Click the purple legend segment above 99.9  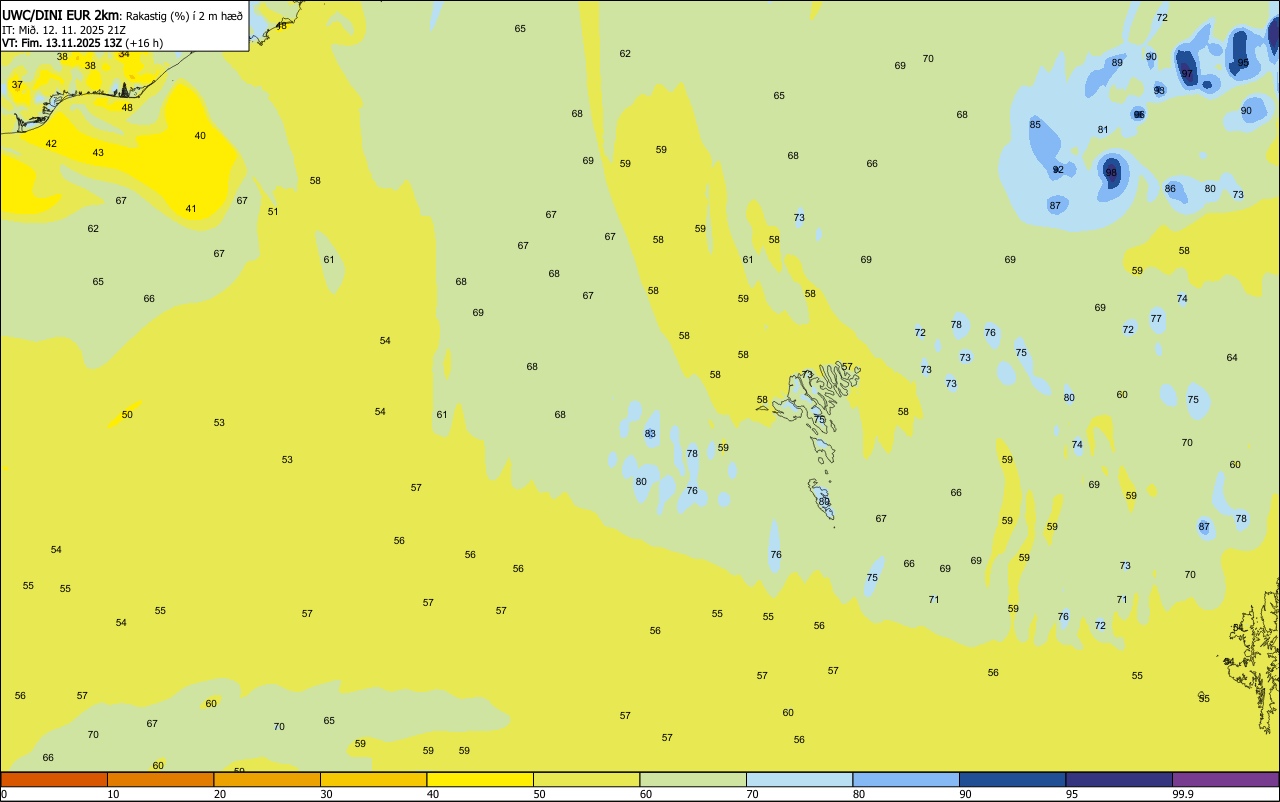tap(1225, 779)
